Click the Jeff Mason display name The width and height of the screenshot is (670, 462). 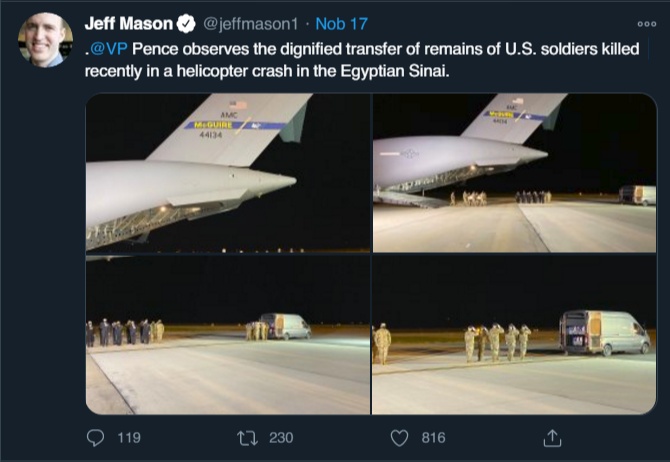[128, 23]
